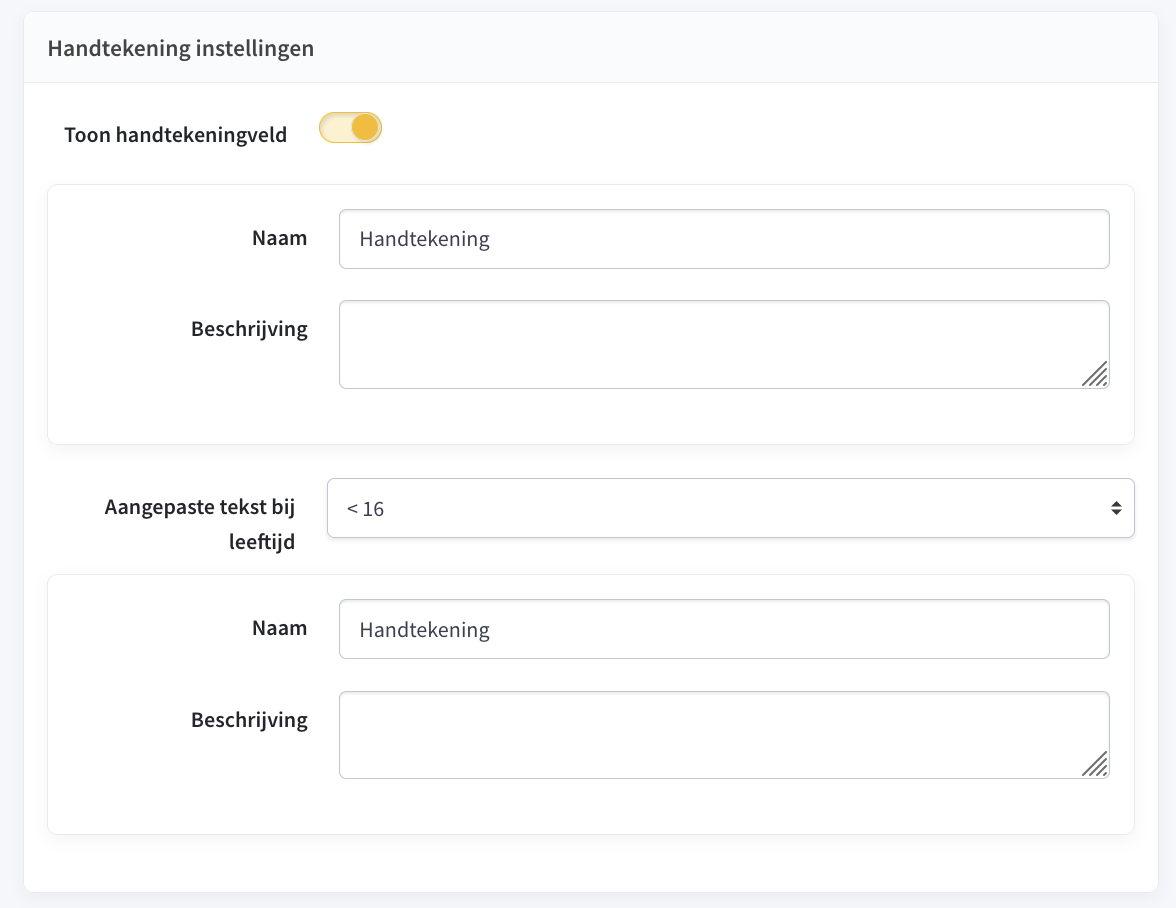Viewport: 1176px width, 908px height.
Task: Click the 'Handtekening' text in first Naam field
Action: [424, 239]
